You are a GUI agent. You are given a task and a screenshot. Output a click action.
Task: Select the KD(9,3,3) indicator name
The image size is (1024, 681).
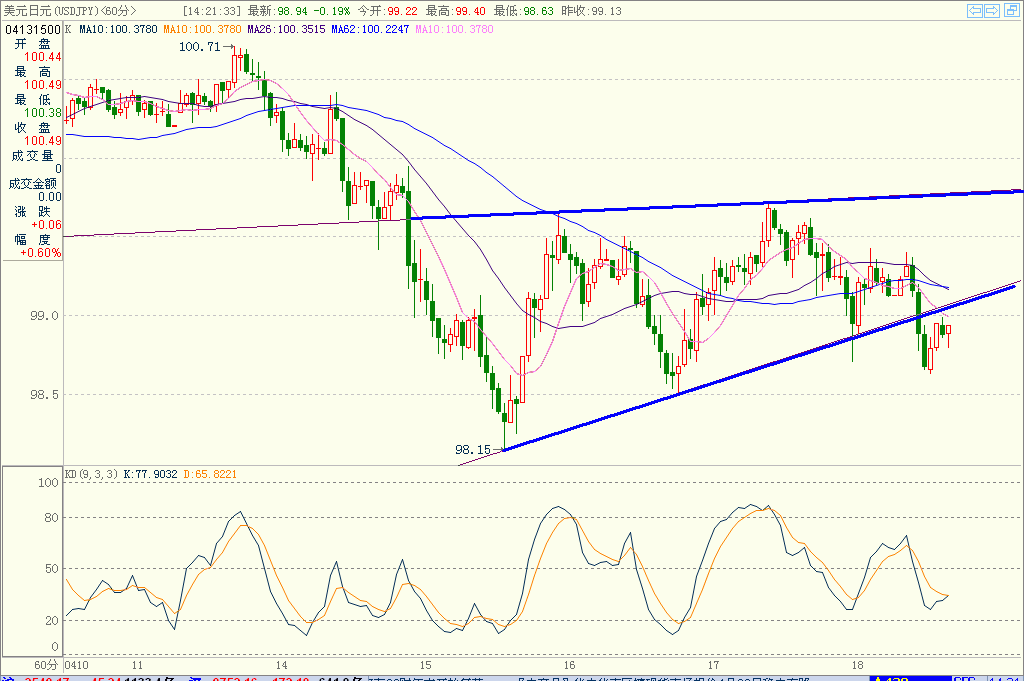pos(91,474)
